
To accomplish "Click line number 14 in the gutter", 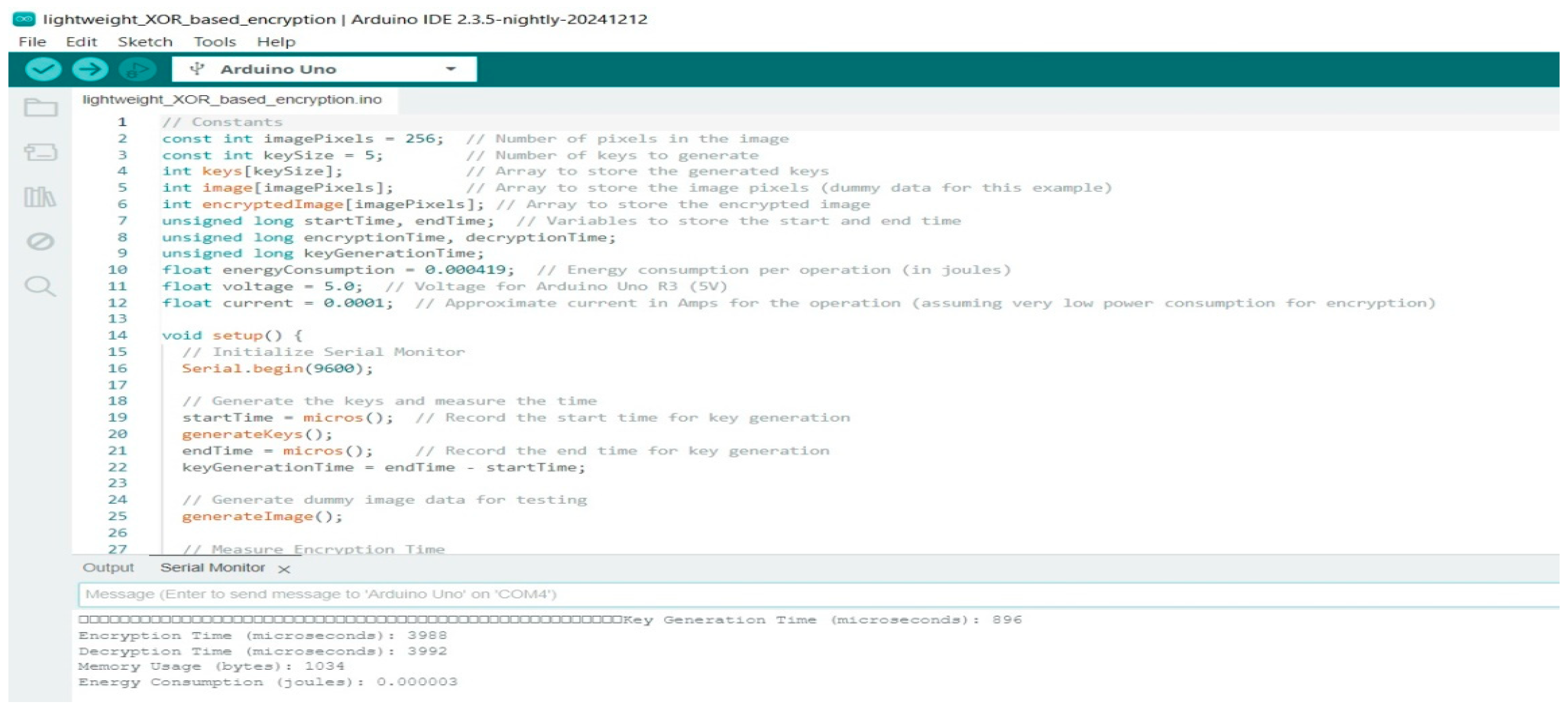I will [117, 336].
